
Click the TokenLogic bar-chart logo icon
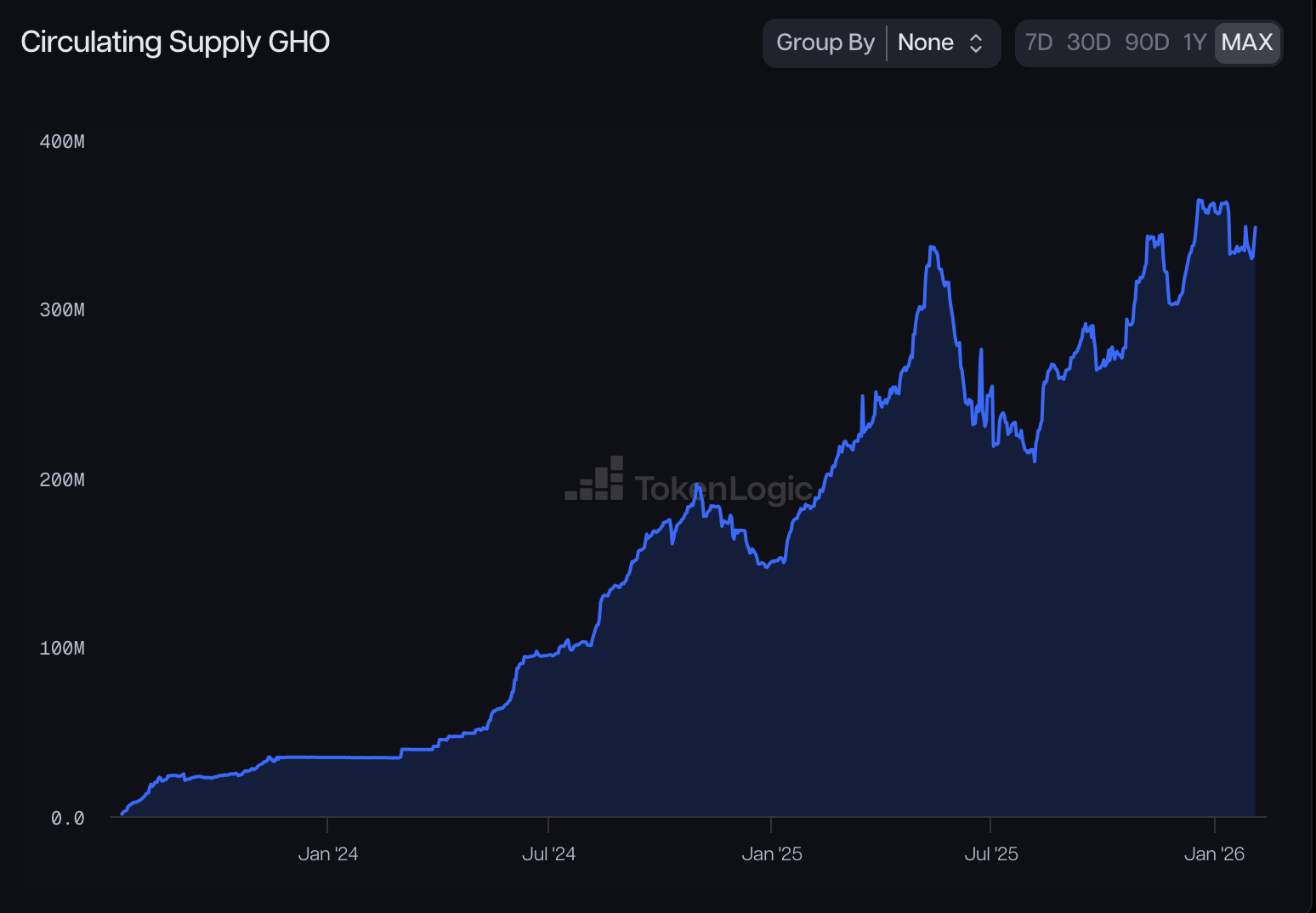pos(595,480)
